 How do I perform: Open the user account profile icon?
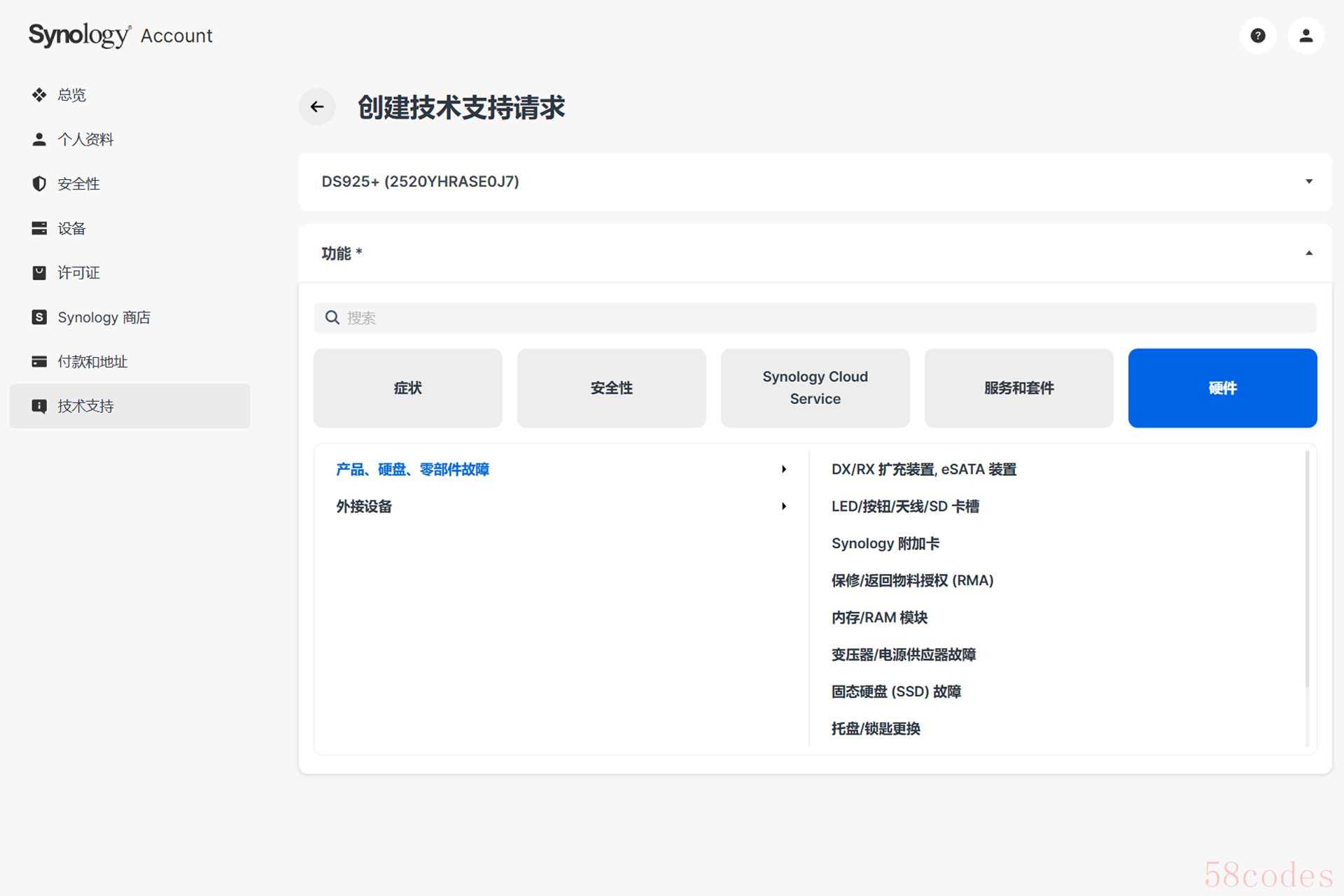tap(1305, 36)
